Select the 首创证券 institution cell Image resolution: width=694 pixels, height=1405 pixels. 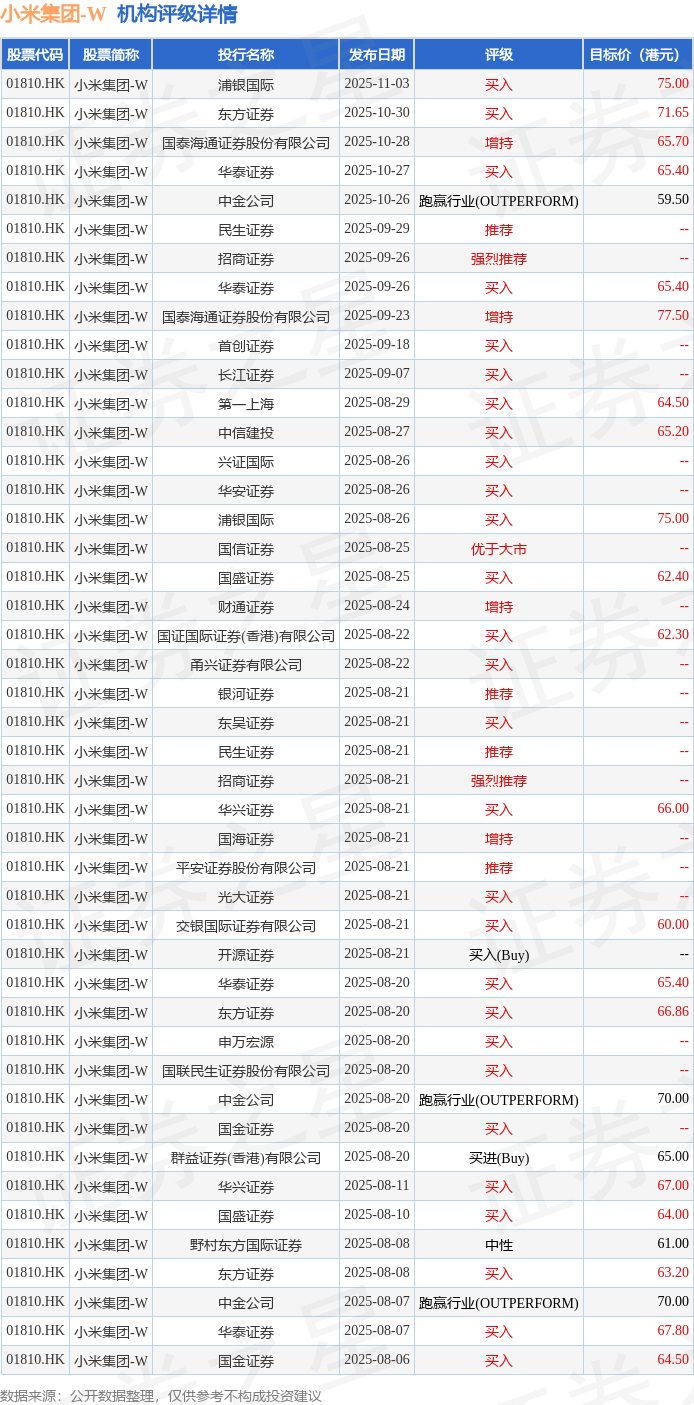pos(246,346)
